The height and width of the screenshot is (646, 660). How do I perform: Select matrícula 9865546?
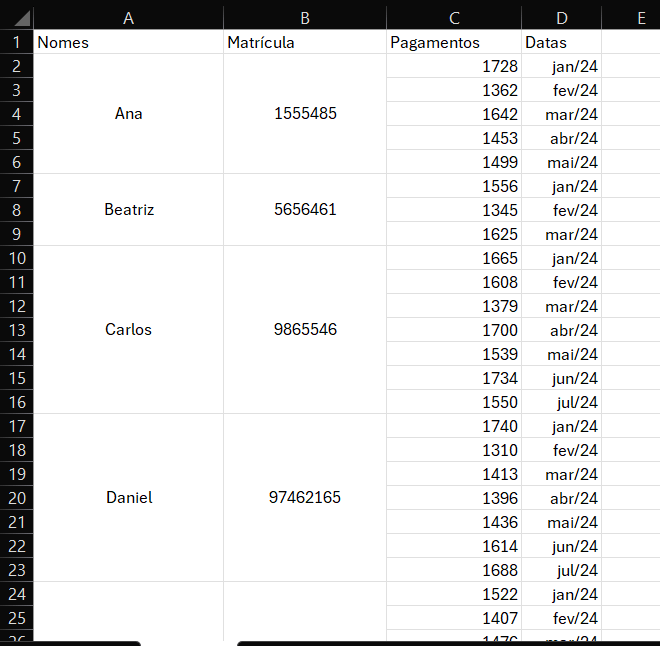(x=305, y=330)
